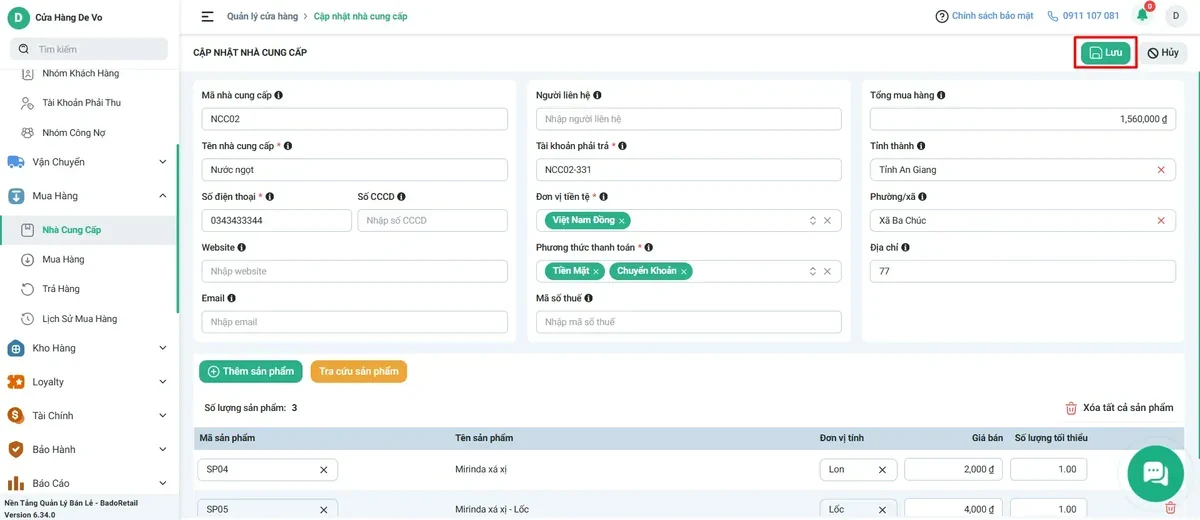
Task: Expand the Báo Cáo sidebar section
Action: pyautogui.click(x=88, y=483)
